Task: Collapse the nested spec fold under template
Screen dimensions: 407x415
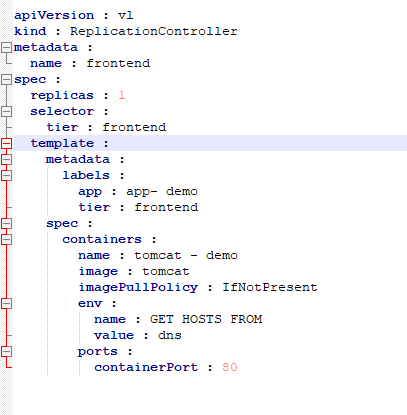Action: click(x=6, y=223)
